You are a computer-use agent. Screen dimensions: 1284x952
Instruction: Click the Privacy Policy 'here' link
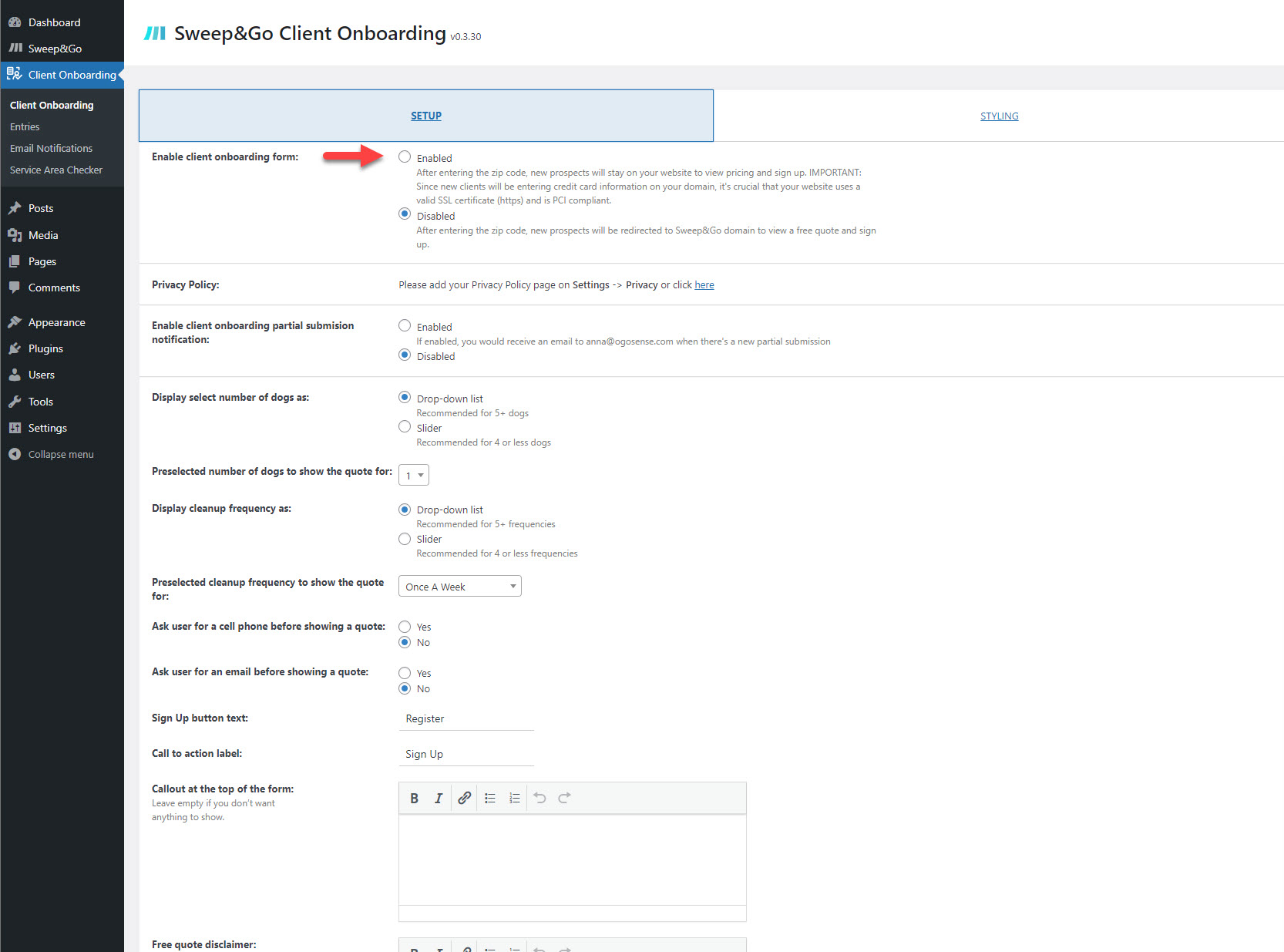coord(704,285)
